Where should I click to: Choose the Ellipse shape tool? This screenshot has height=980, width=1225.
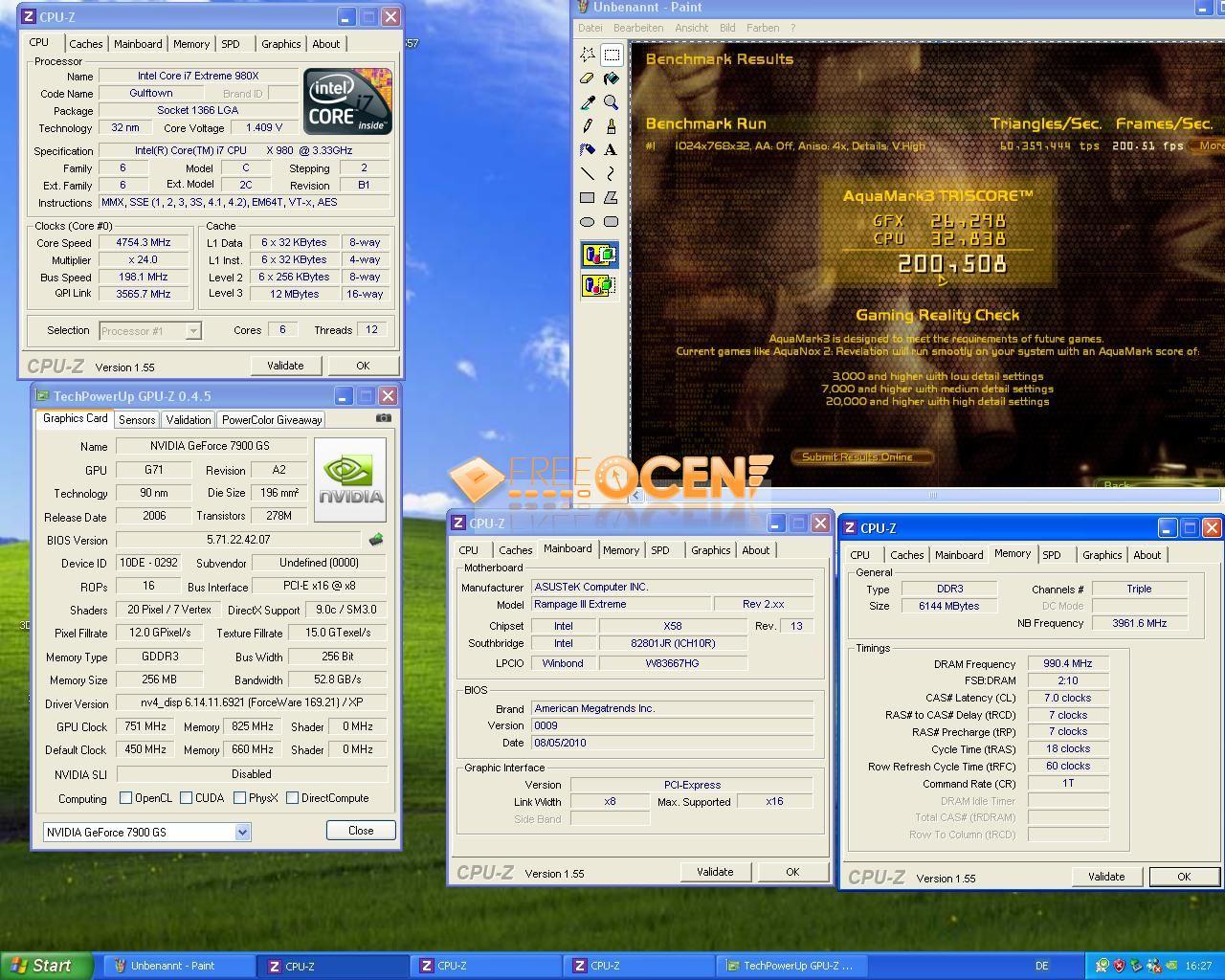(x=588, y=221)
